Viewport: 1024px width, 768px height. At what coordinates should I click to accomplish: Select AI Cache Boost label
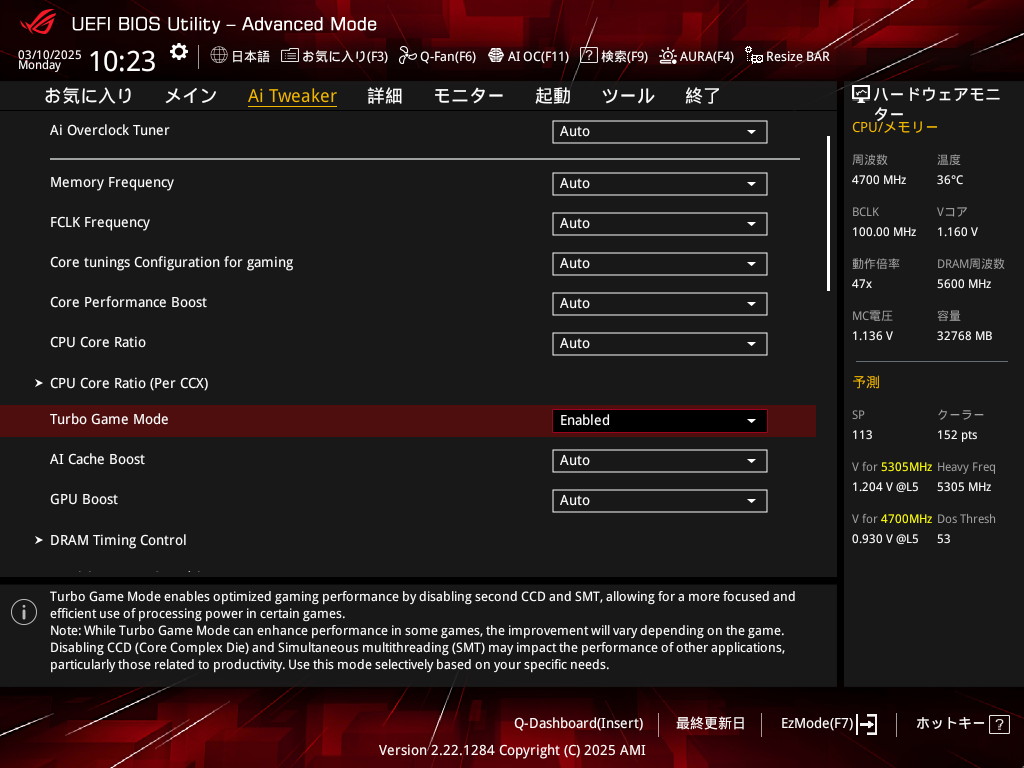pos(97,459)
